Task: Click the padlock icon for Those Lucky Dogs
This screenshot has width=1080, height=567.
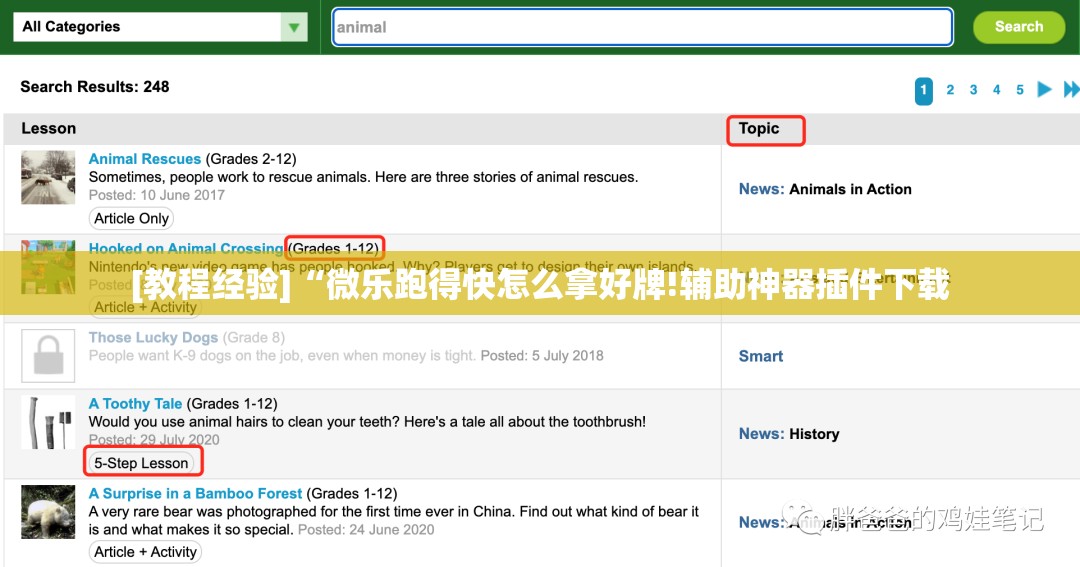Action: coord(48,355)
